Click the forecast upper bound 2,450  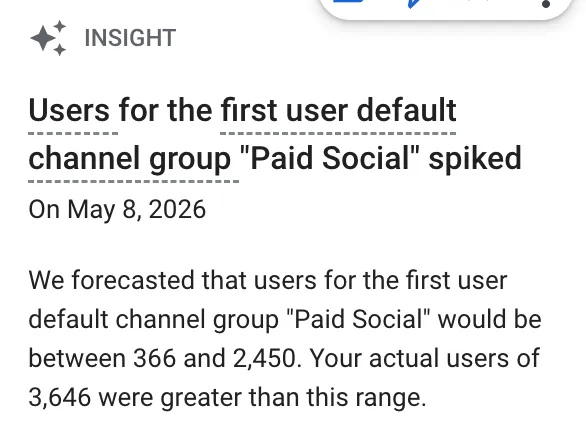(265, 358)
